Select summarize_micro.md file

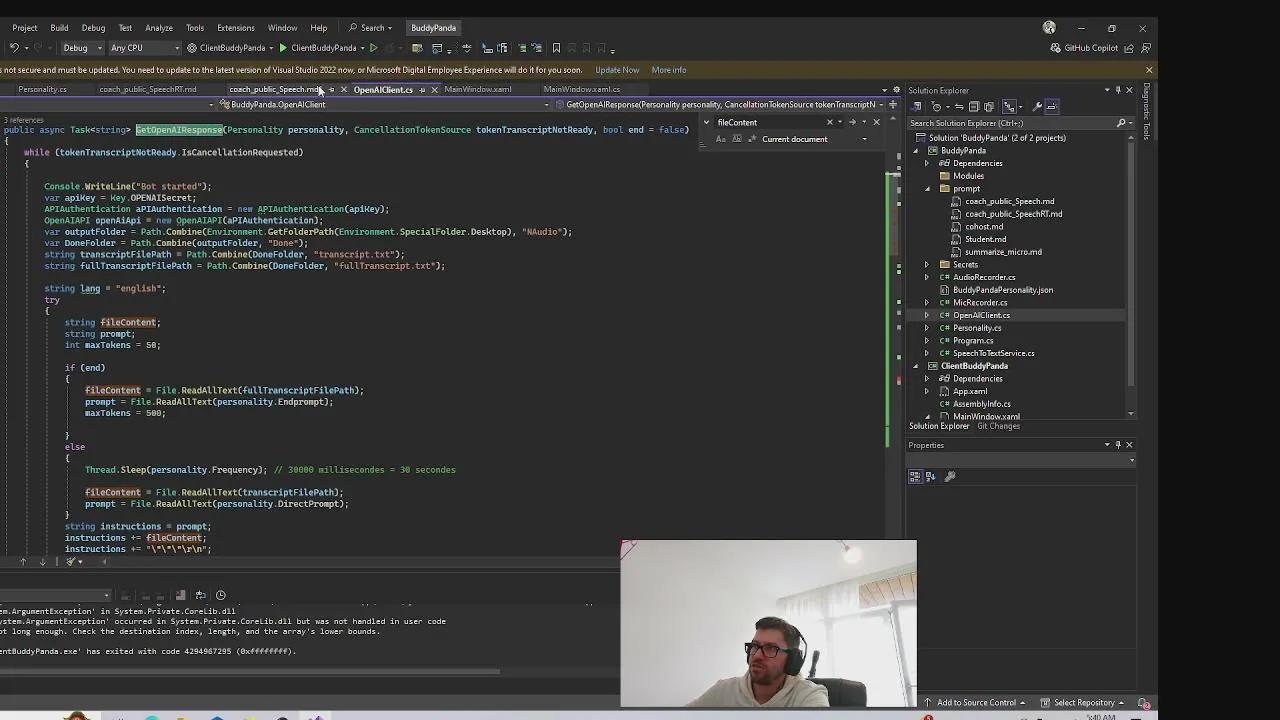click(x=1003, y=252)
